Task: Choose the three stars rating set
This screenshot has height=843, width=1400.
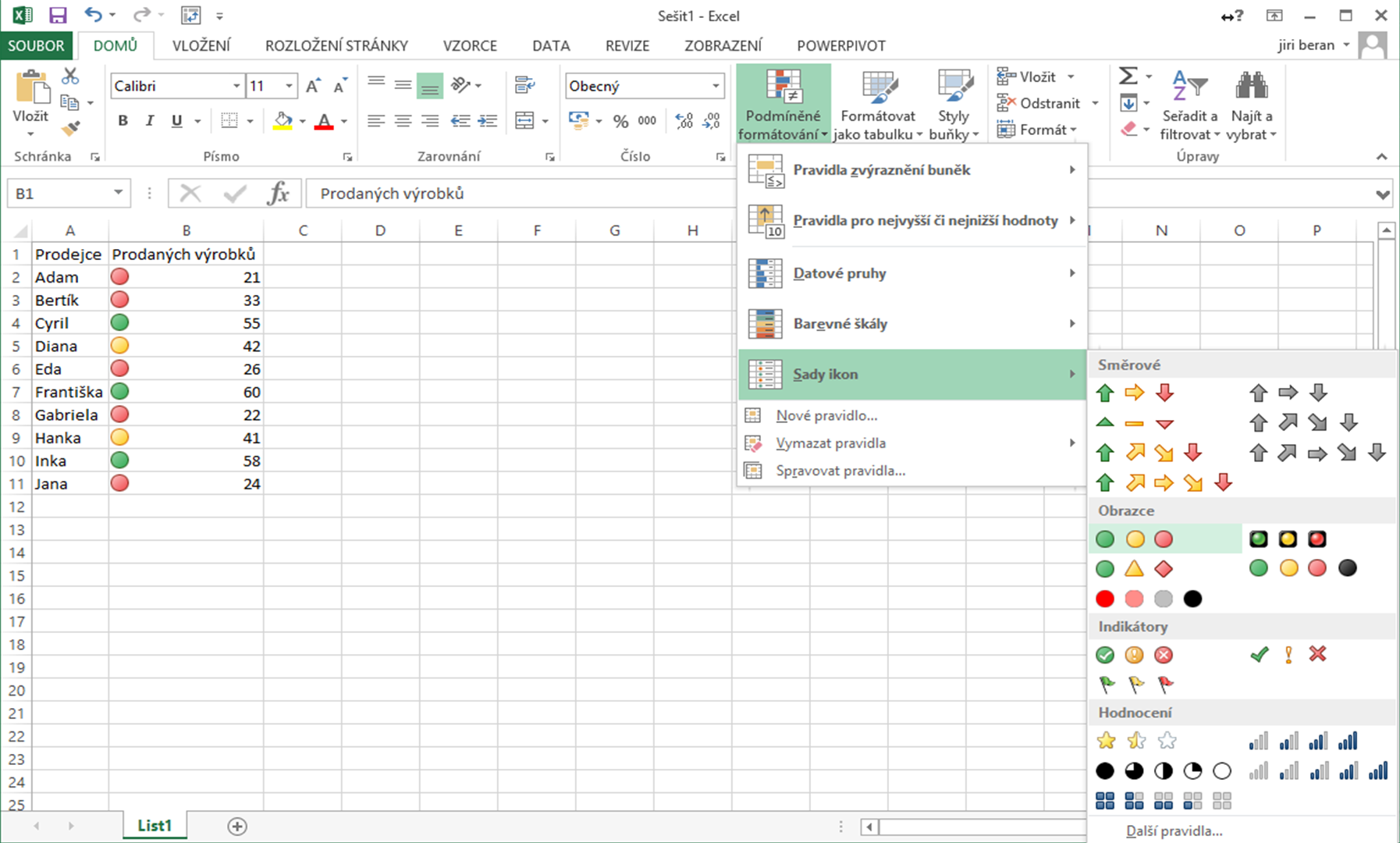Action: click(1135, 740)
